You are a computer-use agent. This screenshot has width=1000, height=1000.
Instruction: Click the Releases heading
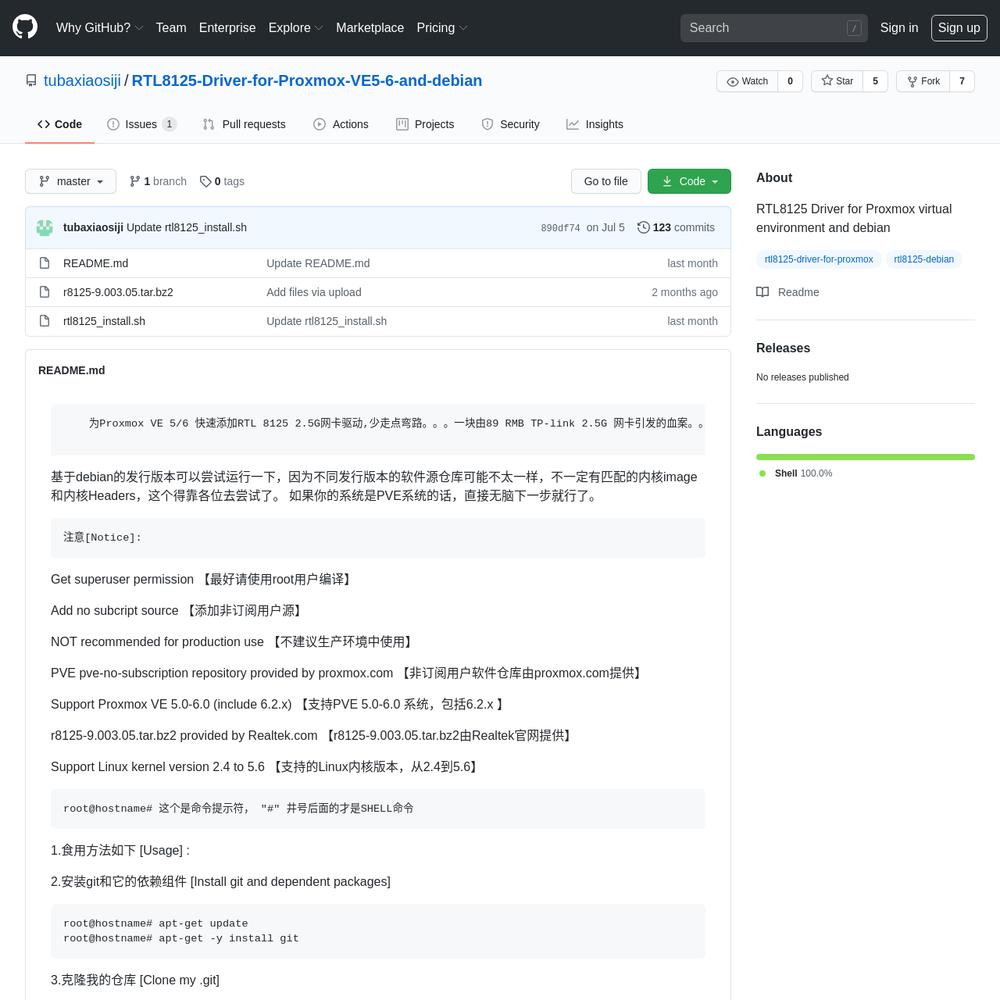tap(783, 348)
